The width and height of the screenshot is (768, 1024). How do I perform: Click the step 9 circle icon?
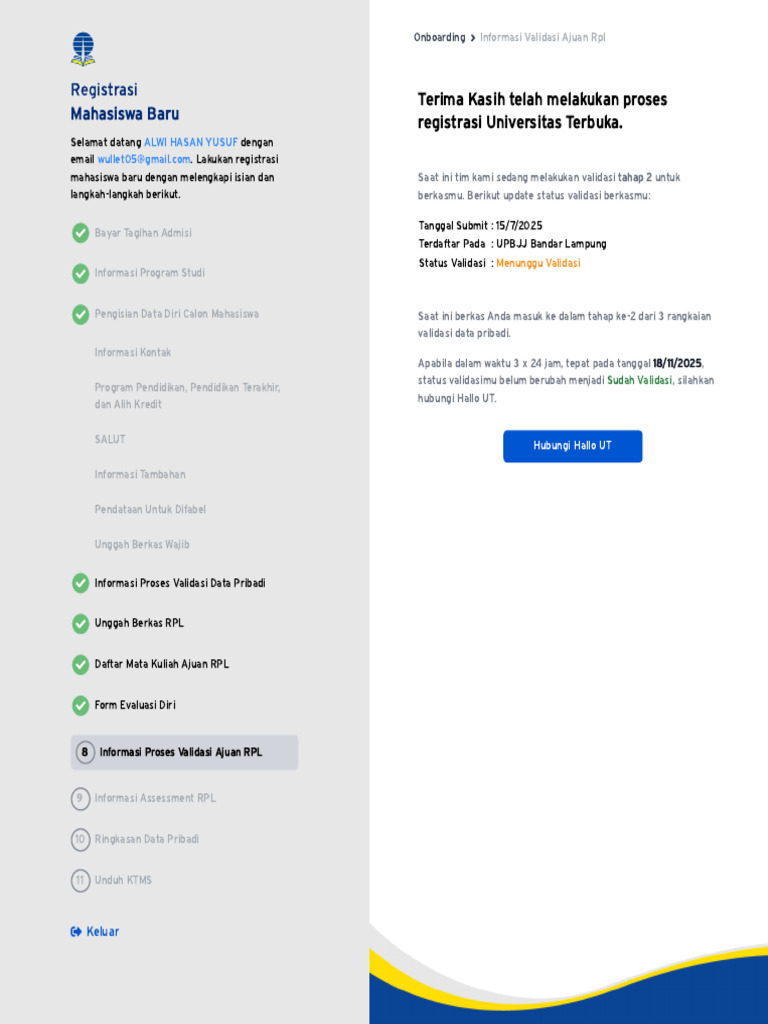tap(80, 799)
